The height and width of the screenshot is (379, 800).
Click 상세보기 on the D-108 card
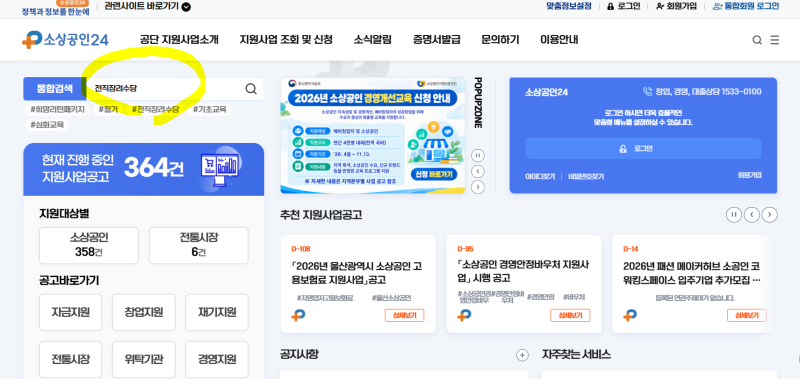tap(404, 315)
